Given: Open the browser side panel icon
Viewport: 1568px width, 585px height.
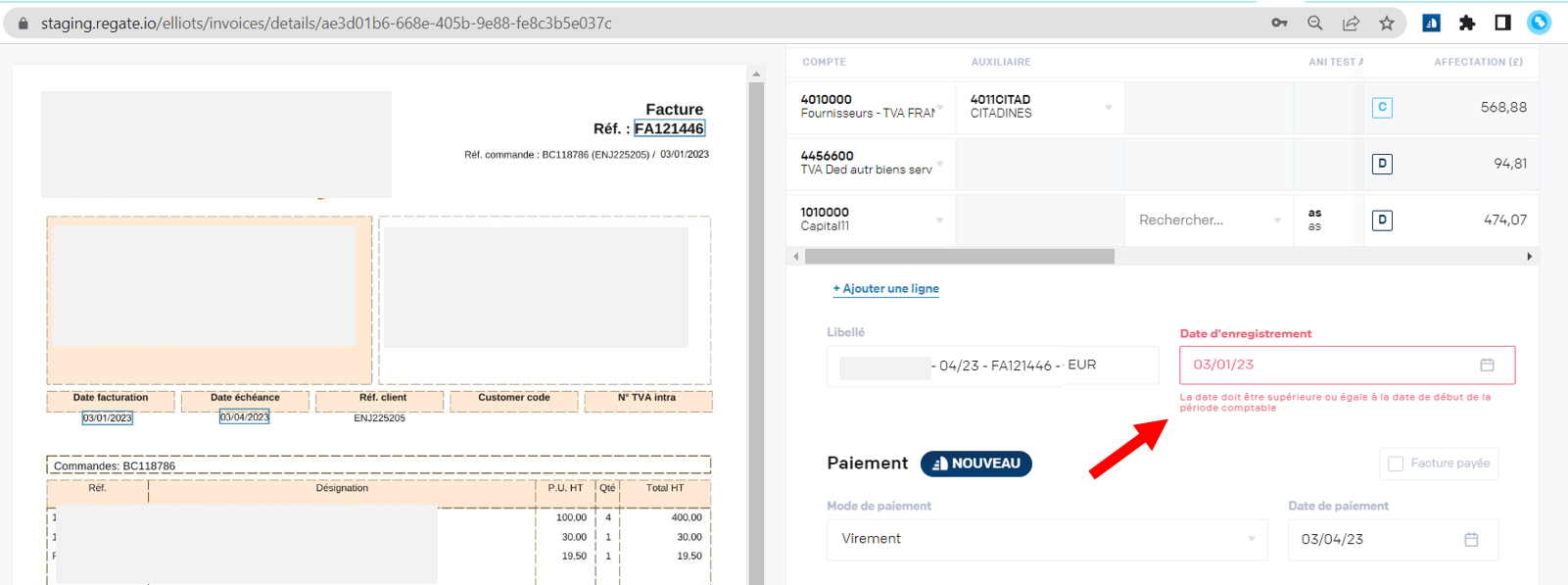Looking at the screenshot, I should [1502, 23].
